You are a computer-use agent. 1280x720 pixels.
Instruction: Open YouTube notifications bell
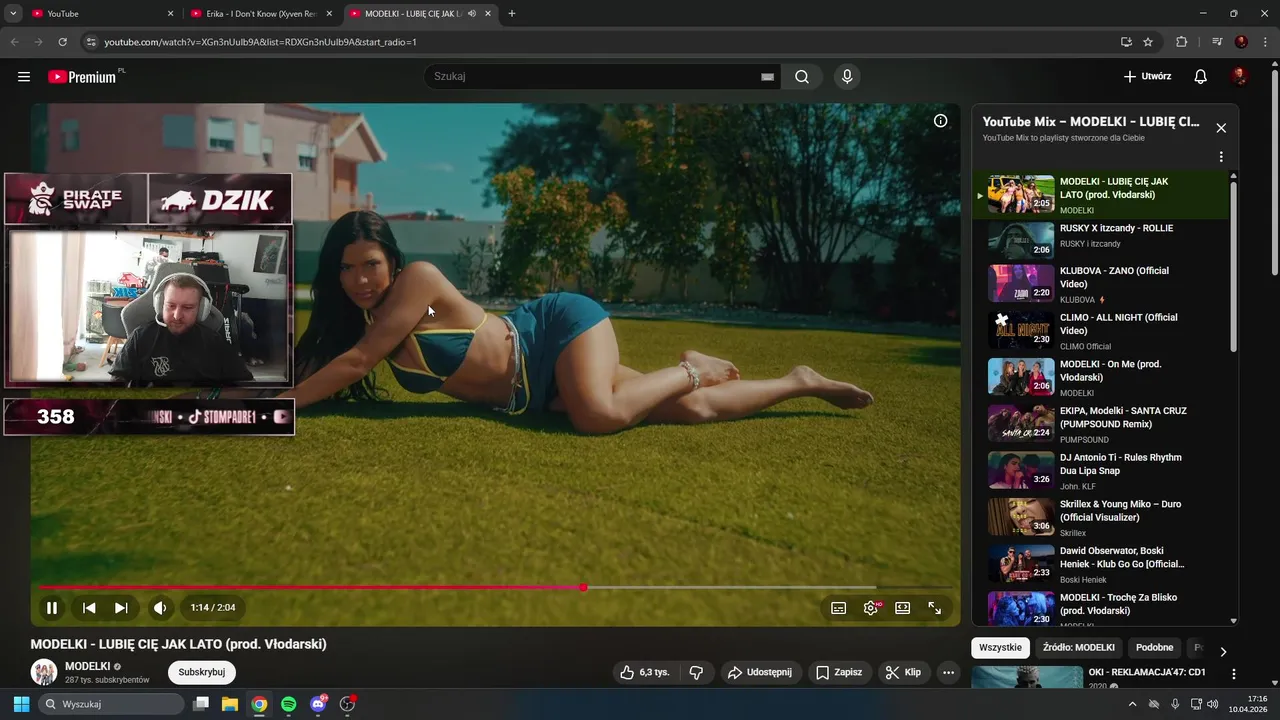click(1201, 77)
